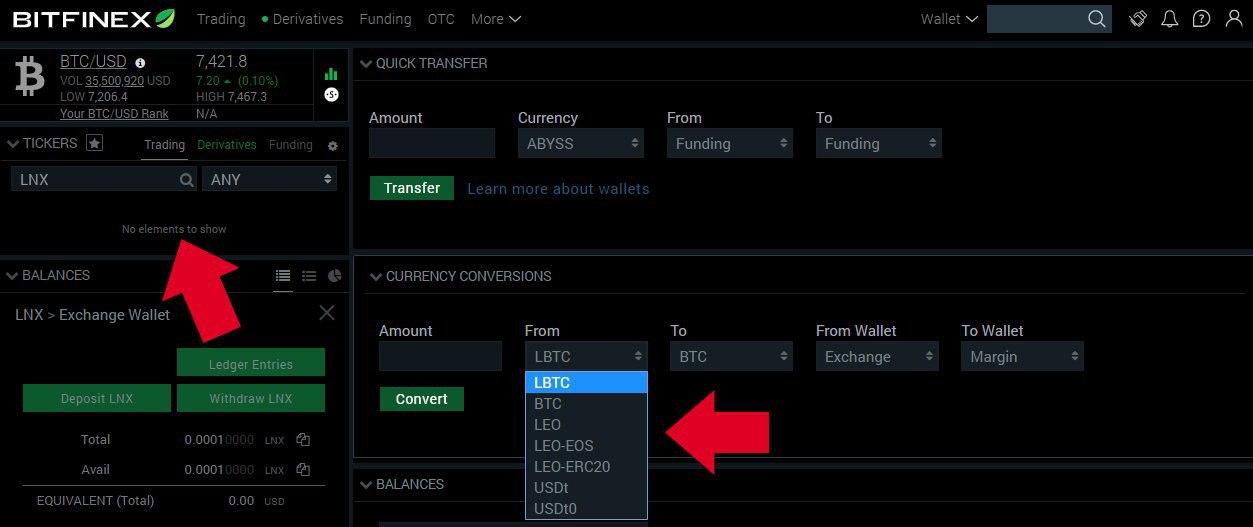Switch Balances to detailed list view
The width and height of the screenshot is (1253, 527).
(283, 276)
